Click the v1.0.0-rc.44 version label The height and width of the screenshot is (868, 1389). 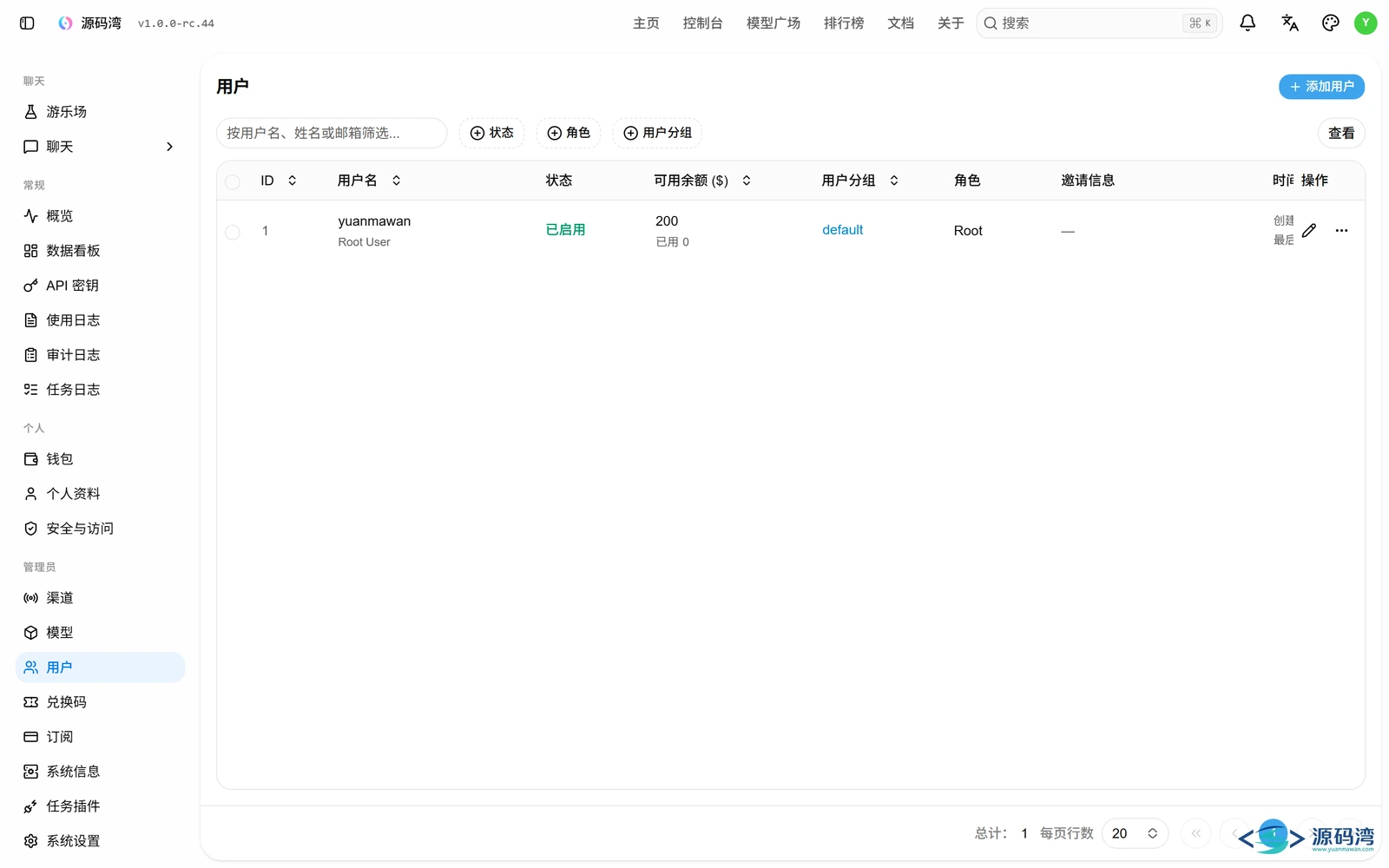coord(176,23)
